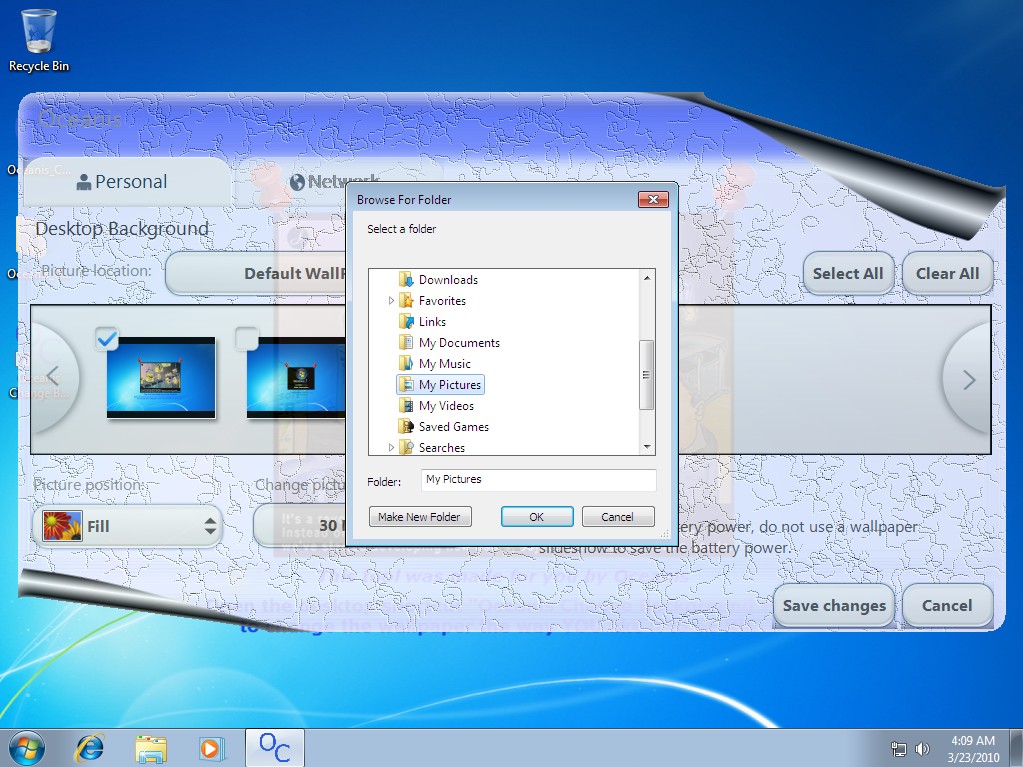The width and height of the screenshot is (1023, 767).
Task: Click the Windows Start orb
Action: (27, 748)
